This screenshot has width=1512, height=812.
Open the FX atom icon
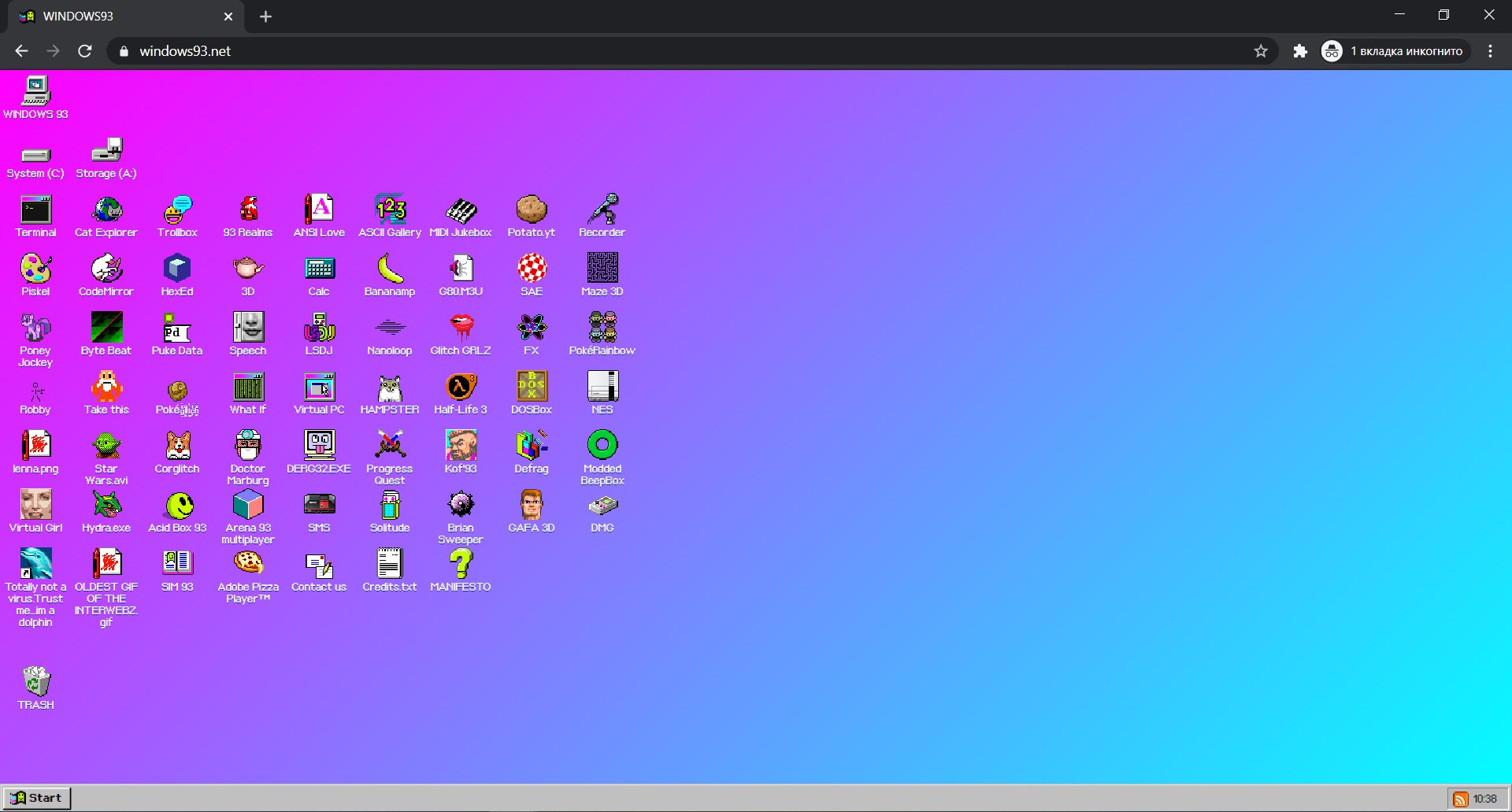(x=532, y=334)
